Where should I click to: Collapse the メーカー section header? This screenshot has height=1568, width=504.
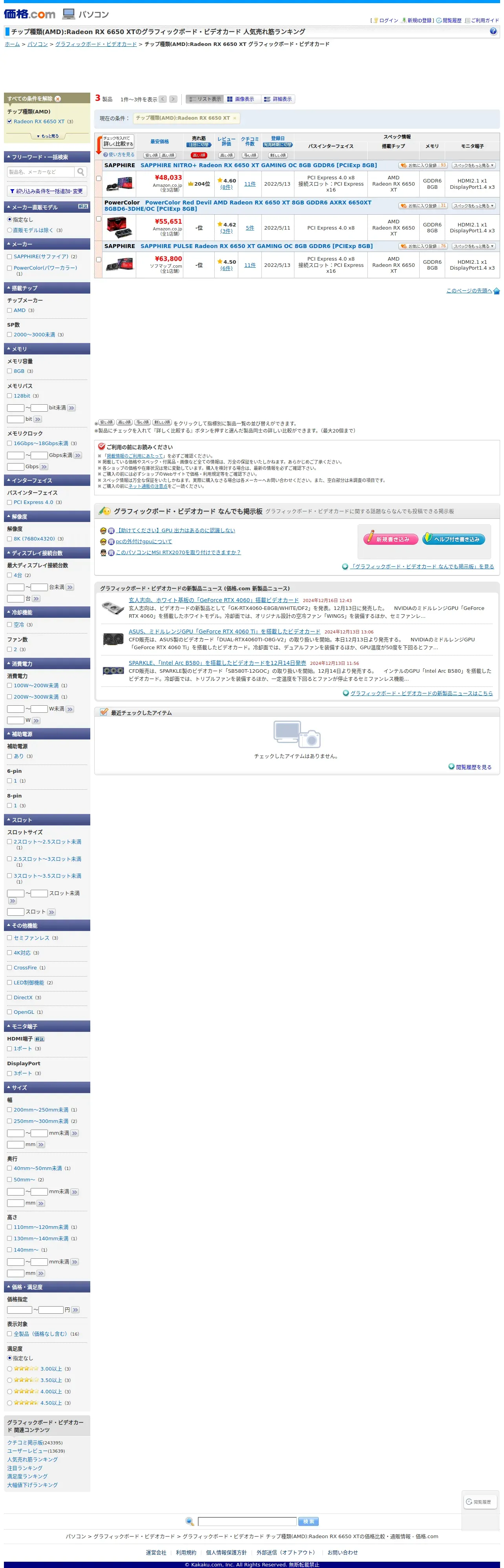point(47,244)
